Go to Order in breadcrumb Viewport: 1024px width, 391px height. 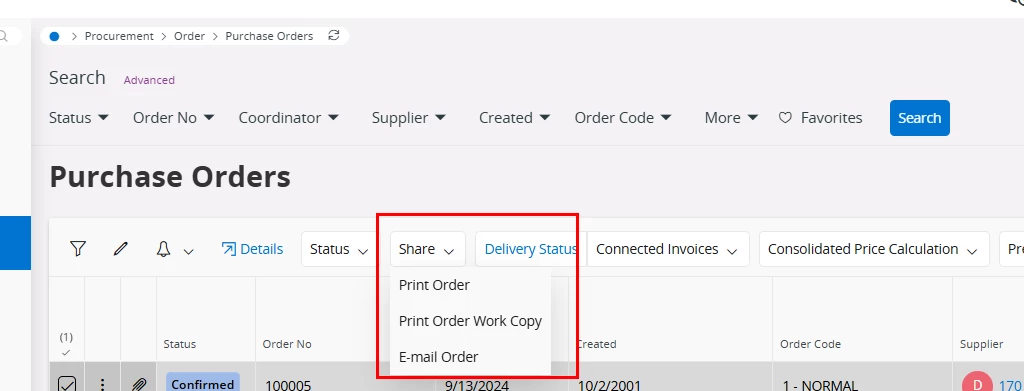coord(189,36)
